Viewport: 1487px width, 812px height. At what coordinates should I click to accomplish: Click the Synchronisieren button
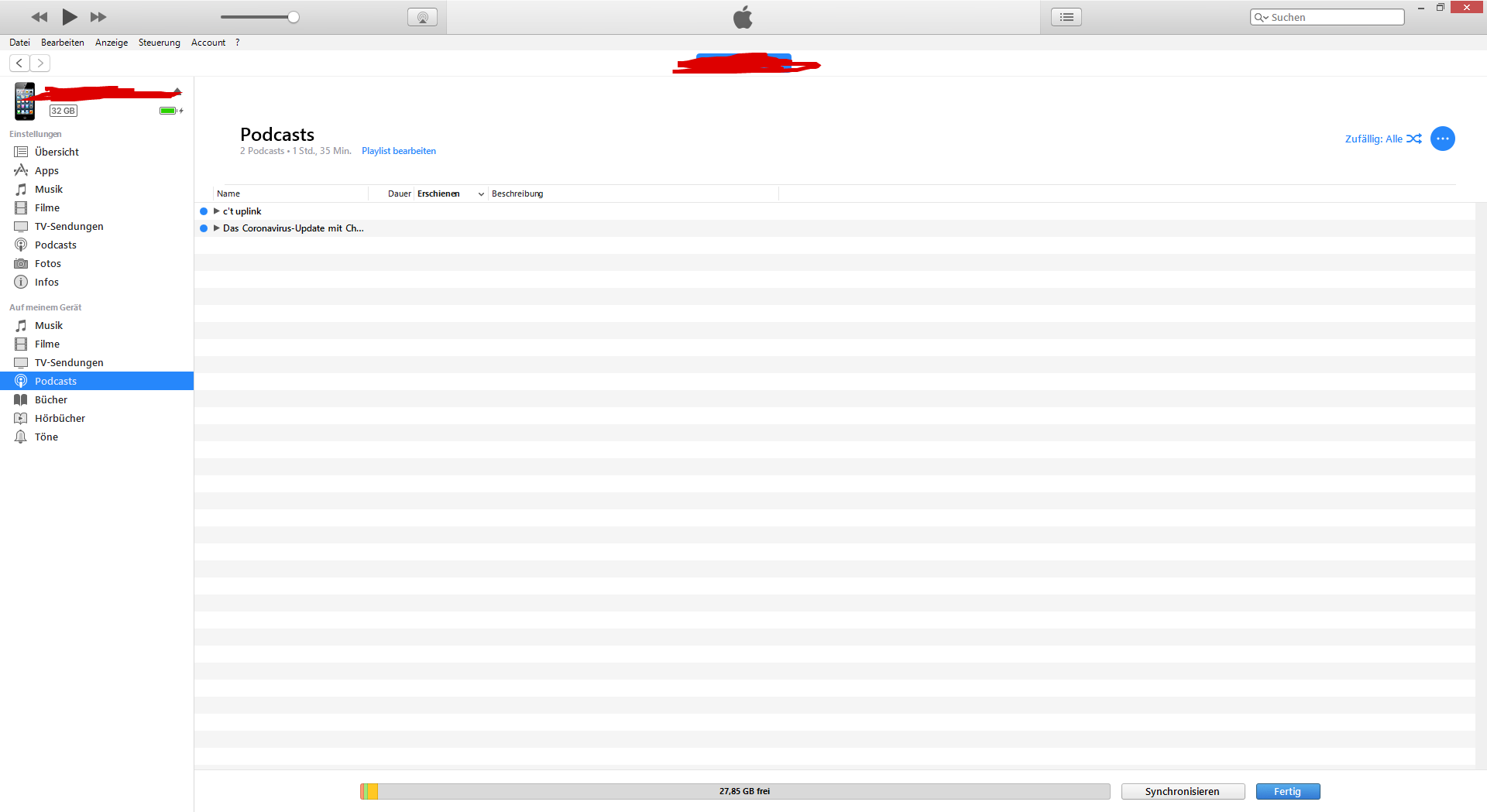pyautogui.click(x=1183, y=791)
